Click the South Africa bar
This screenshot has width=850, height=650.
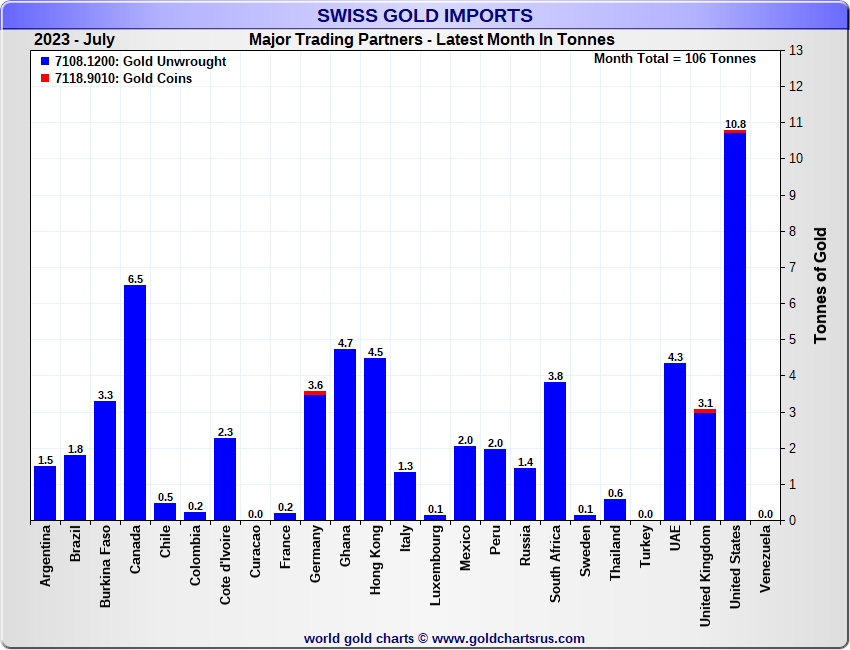[555, 451]
